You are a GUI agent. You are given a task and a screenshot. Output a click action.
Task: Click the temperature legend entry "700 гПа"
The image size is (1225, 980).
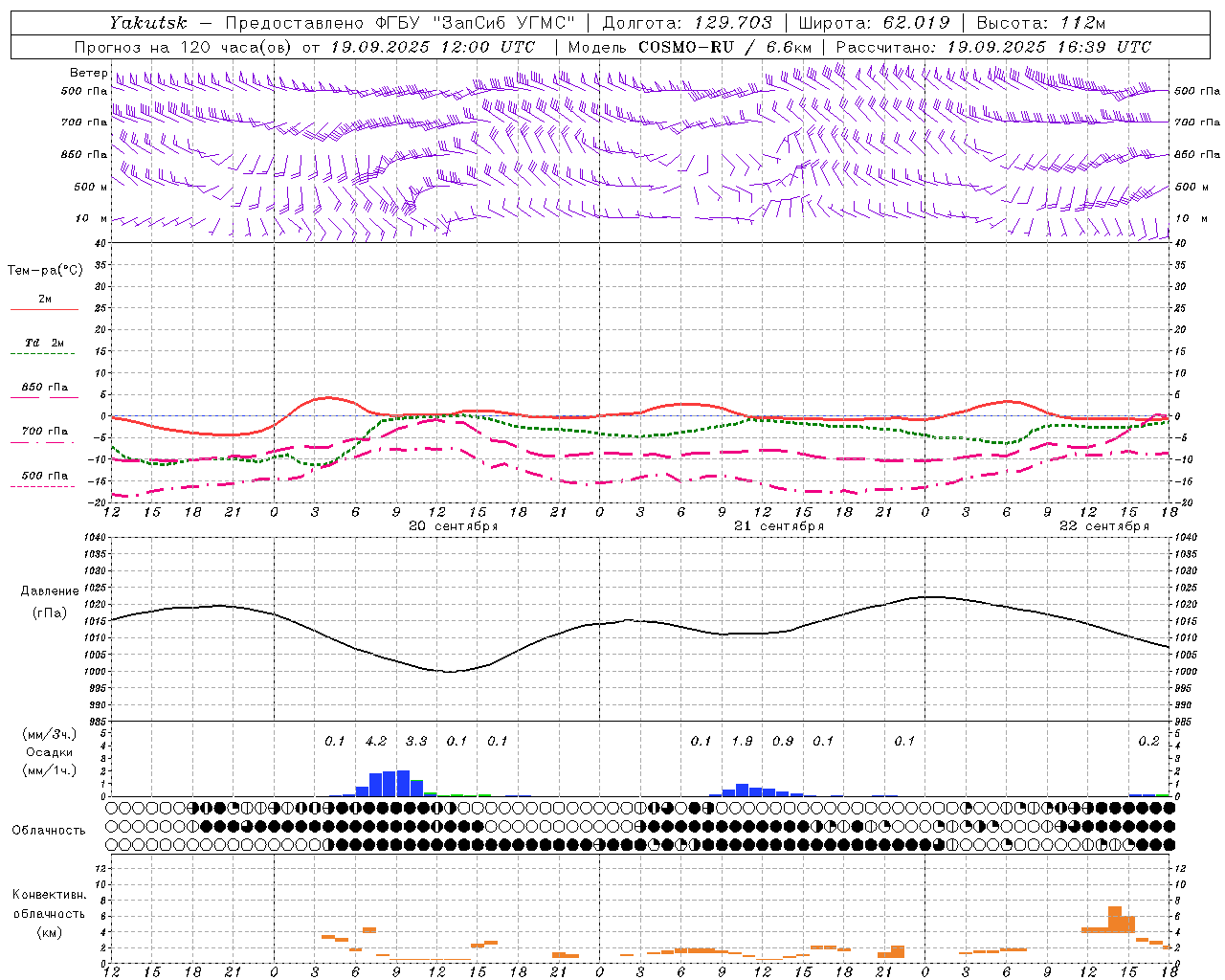[x=44, y=432]
